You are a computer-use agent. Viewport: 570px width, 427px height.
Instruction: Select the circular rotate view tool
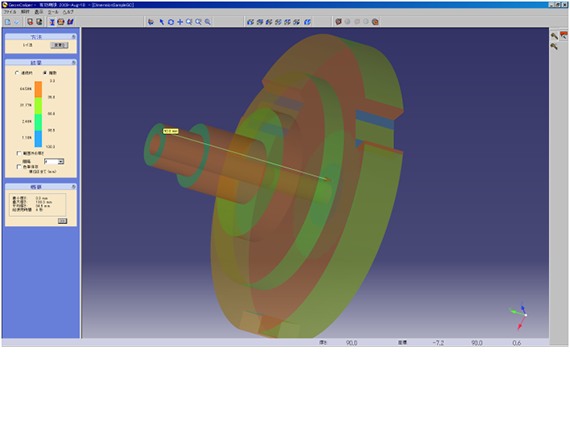point(171,22)
